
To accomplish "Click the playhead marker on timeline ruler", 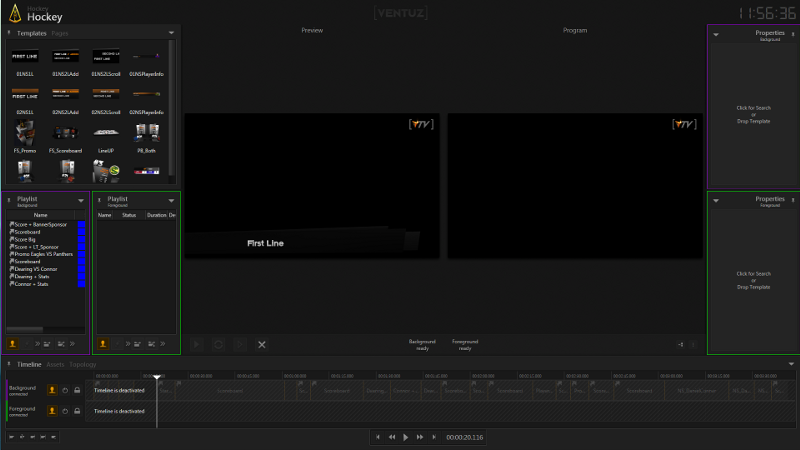I will [x=157, y=376].
